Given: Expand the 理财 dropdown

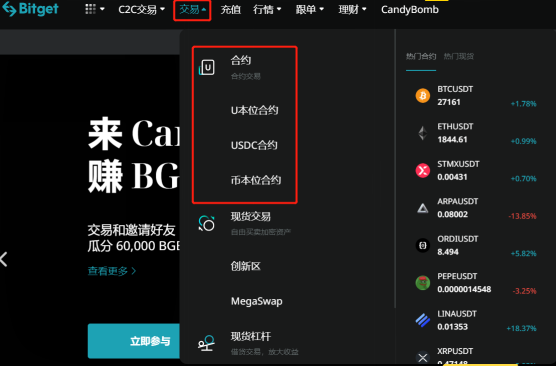Looking at the screenshot, I should pos(352,10).
